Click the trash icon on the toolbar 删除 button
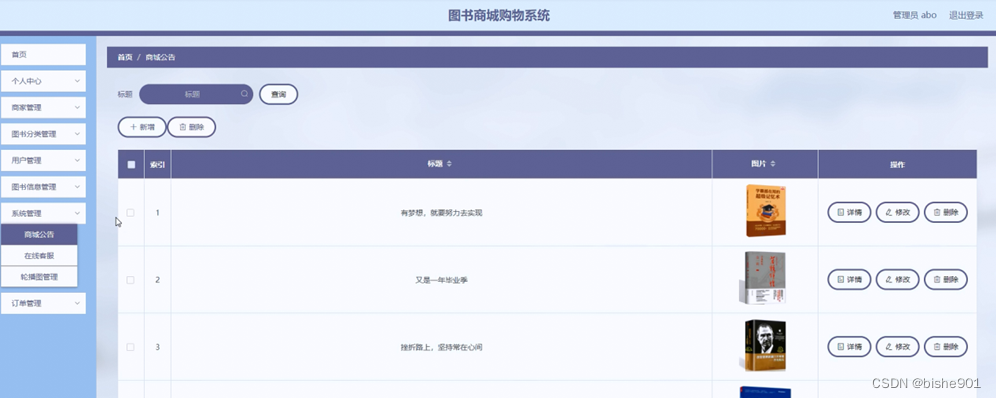This screenshot has width=996, height=398. (x=183, y=127)
